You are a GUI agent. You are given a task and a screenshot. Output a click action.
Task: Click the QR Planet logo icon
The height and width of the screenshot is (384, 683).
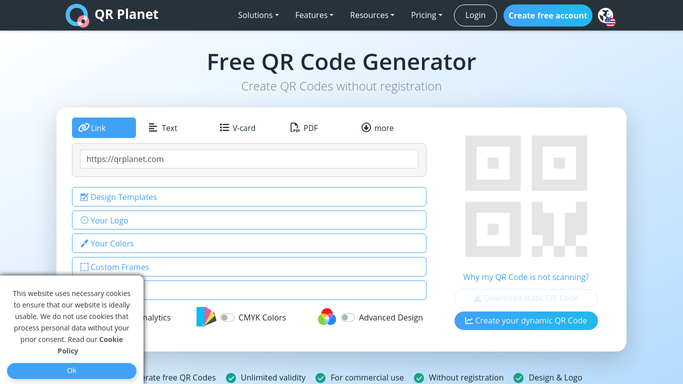point(77,15)
